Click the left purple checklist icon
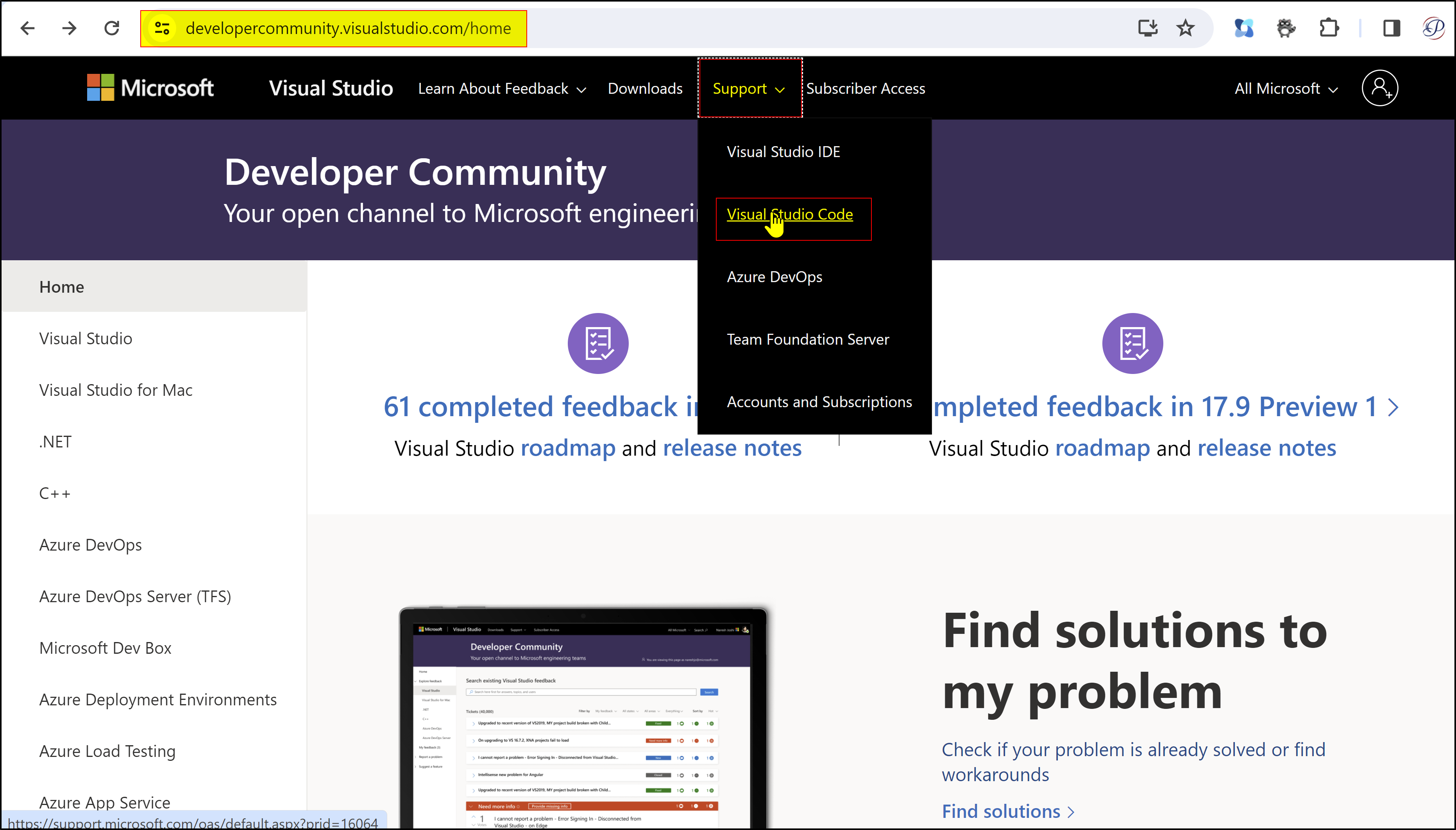Screen dimensions: 1456x830 pyautogui.click(x=598, y=343)
